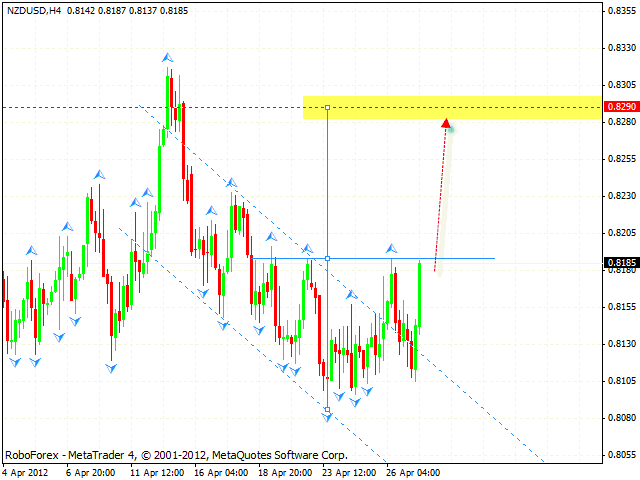
Task: Click the open price 0.8142 in header
Action: pos(80,11)
